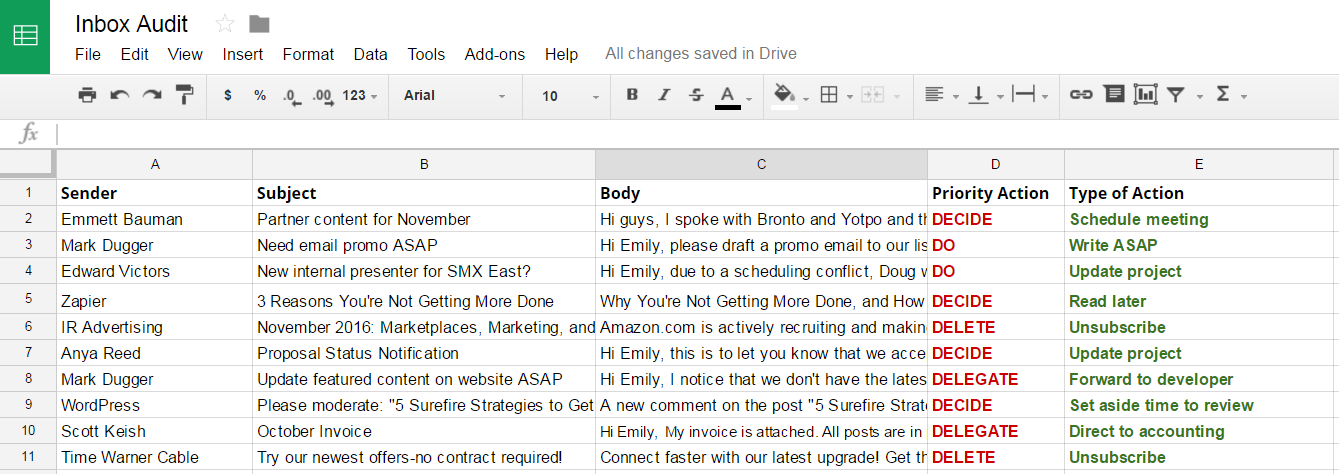Select 'Schedule meeting' cell
The width and height of the screenshot is (1339, 474).
click(1199, 219)
